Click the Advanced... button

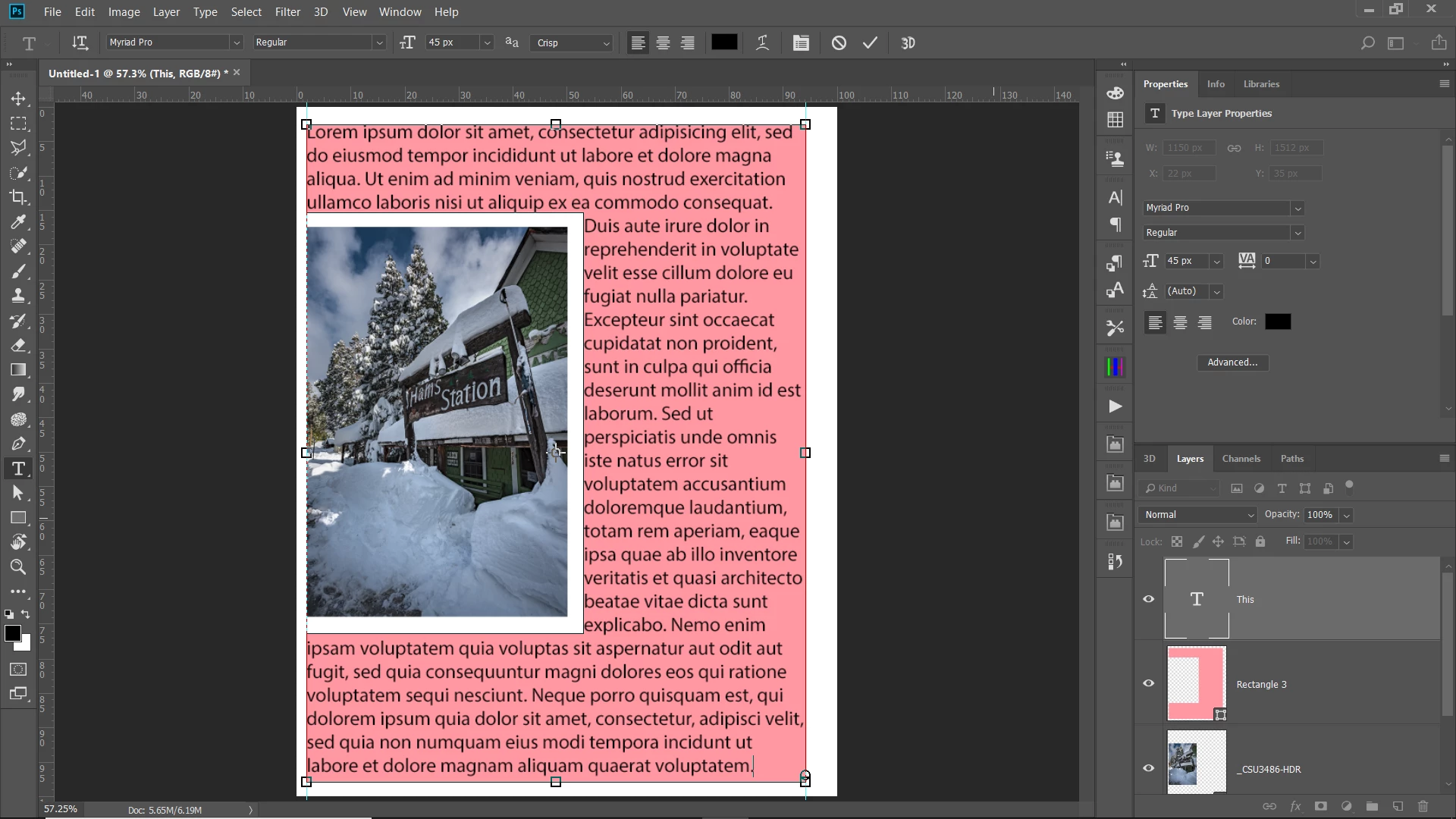[1232, 362]
